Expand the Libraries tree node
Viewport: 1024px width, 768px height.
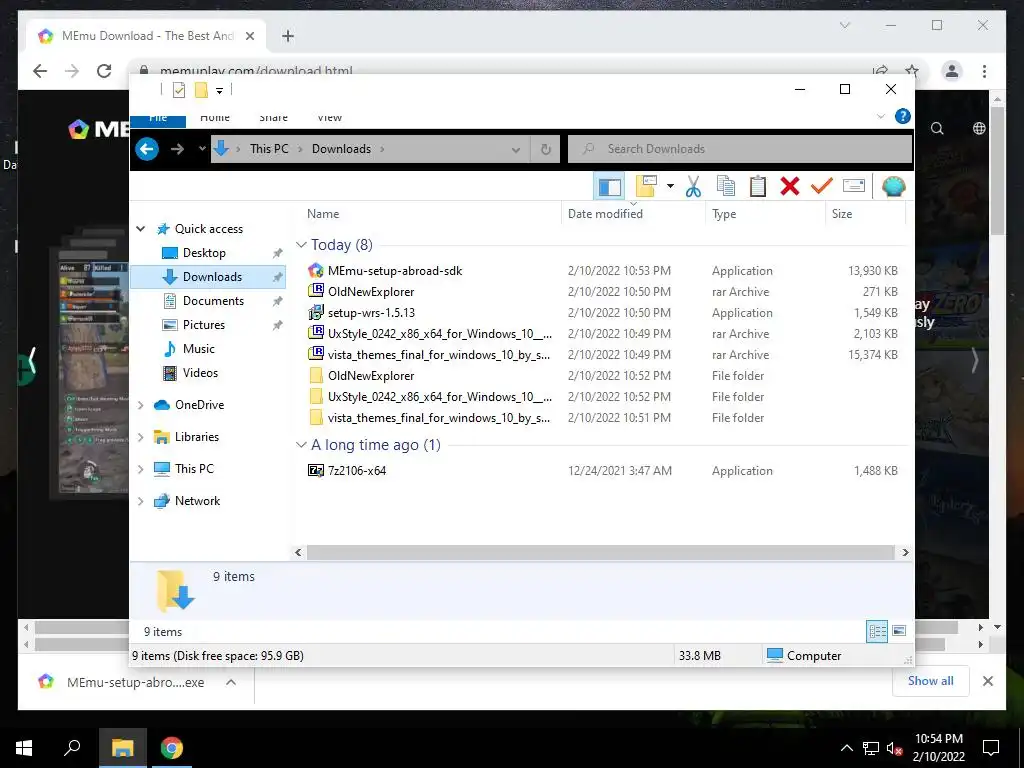pos(140,437)
